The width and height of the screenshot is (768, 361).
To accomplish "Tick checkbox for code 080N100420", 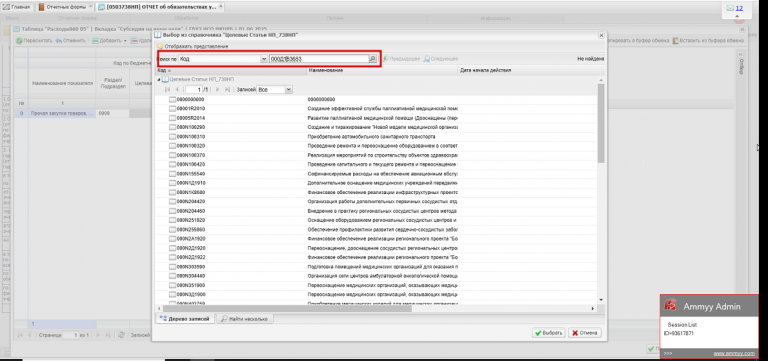I will (172, 164).
